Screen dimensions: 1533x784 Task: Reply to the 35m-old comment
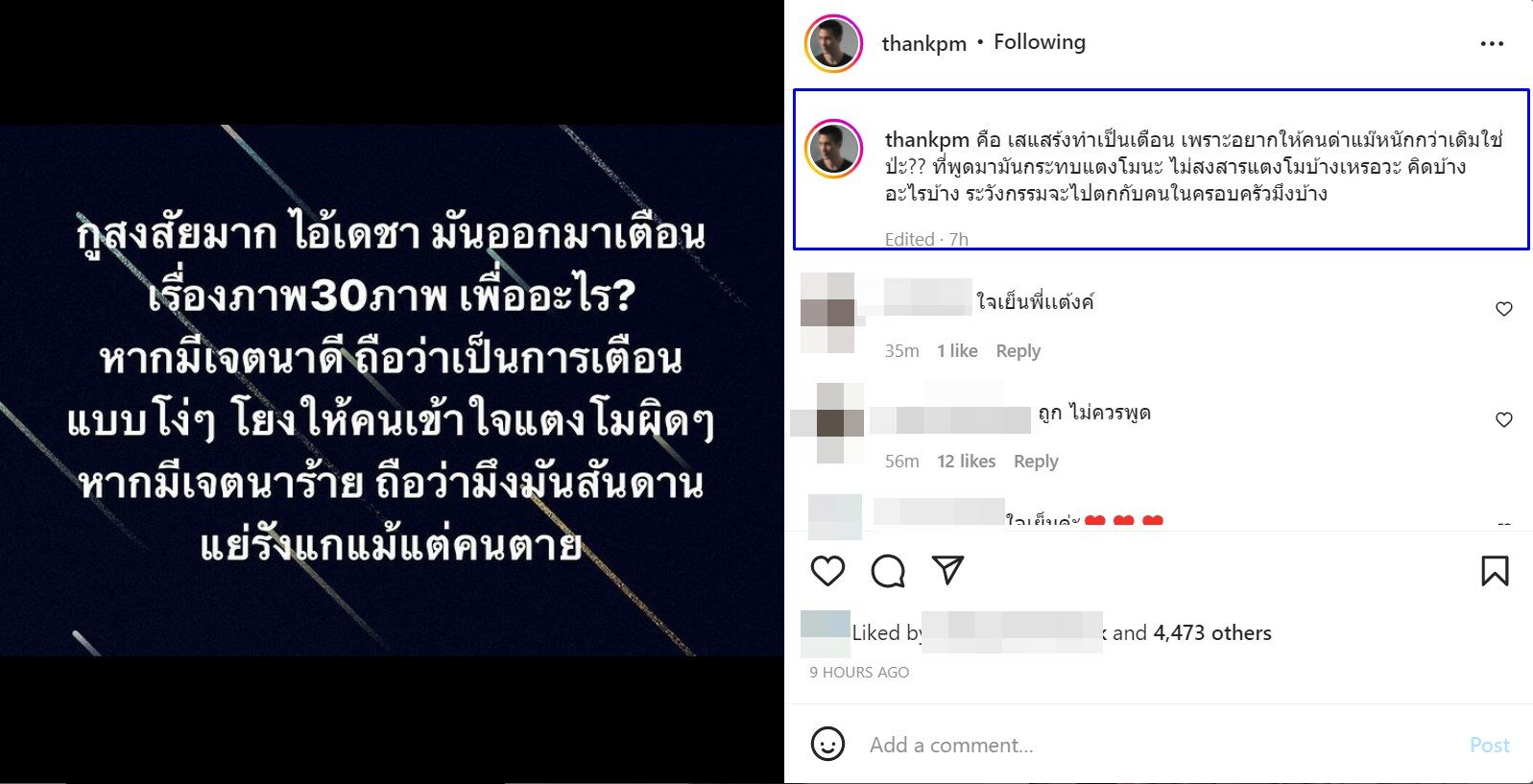tap(1018, 351)
